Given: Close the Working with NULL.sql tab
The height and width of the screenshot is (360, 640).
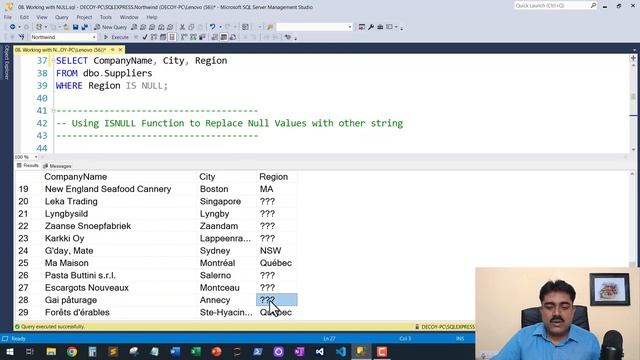Looking at the screenshot, I should [x=120, y=50].
